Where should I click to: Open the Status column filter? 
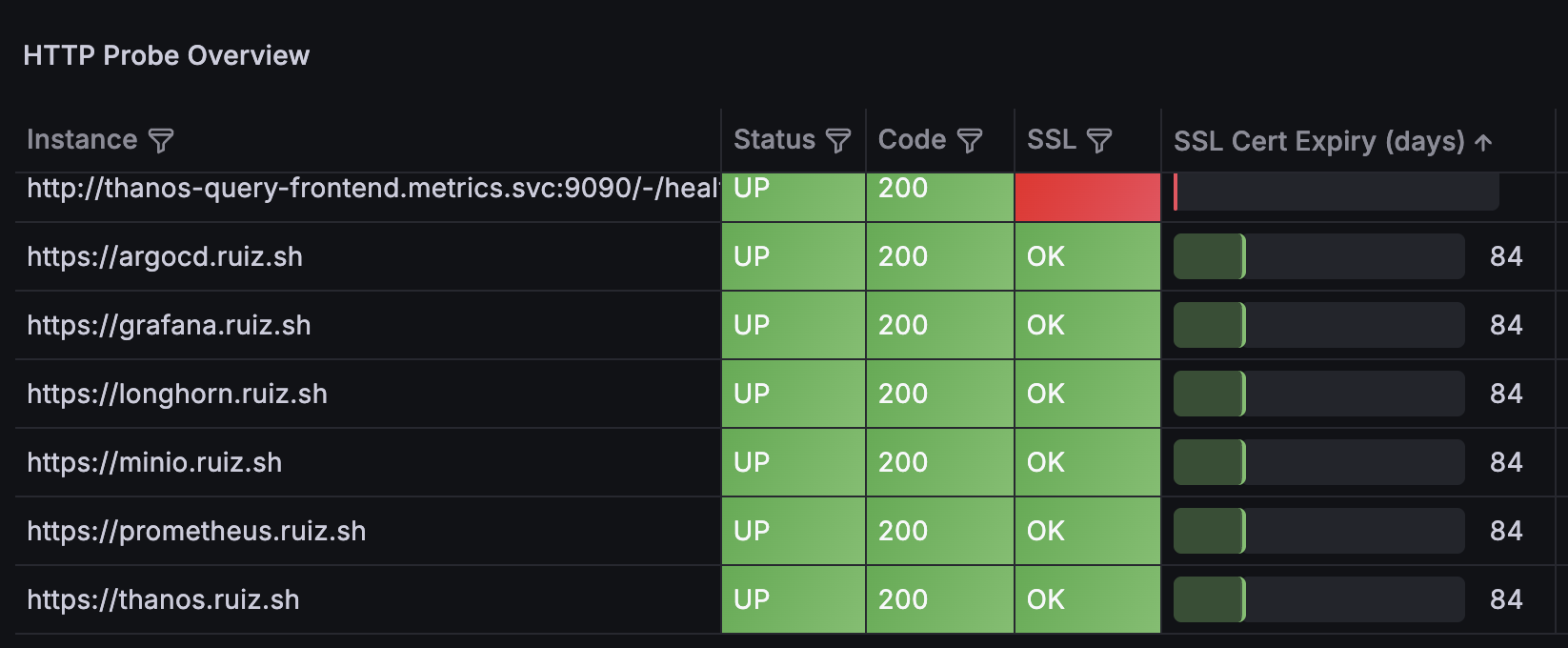point(836,140)
